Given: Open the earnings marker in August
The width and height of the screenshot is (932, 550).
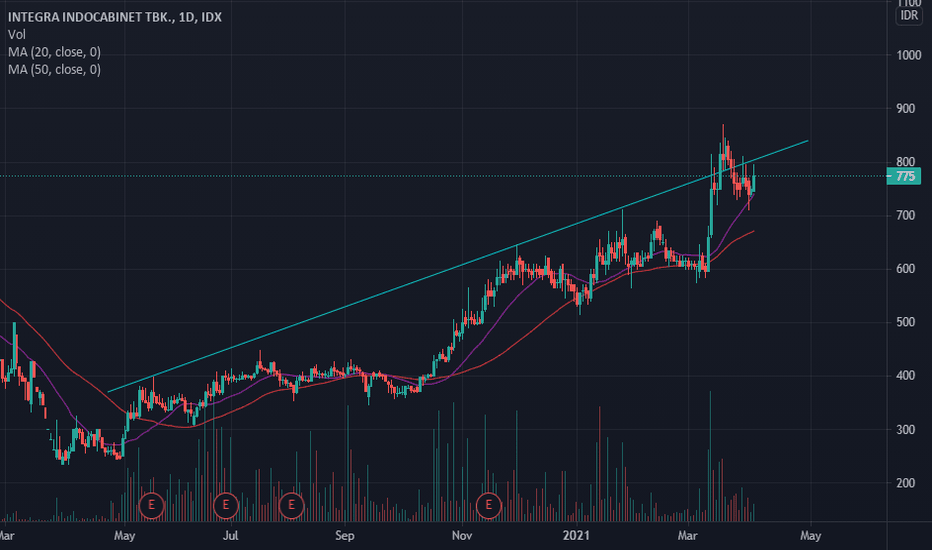Looking at the screenshot, I should tap(291, 505).
